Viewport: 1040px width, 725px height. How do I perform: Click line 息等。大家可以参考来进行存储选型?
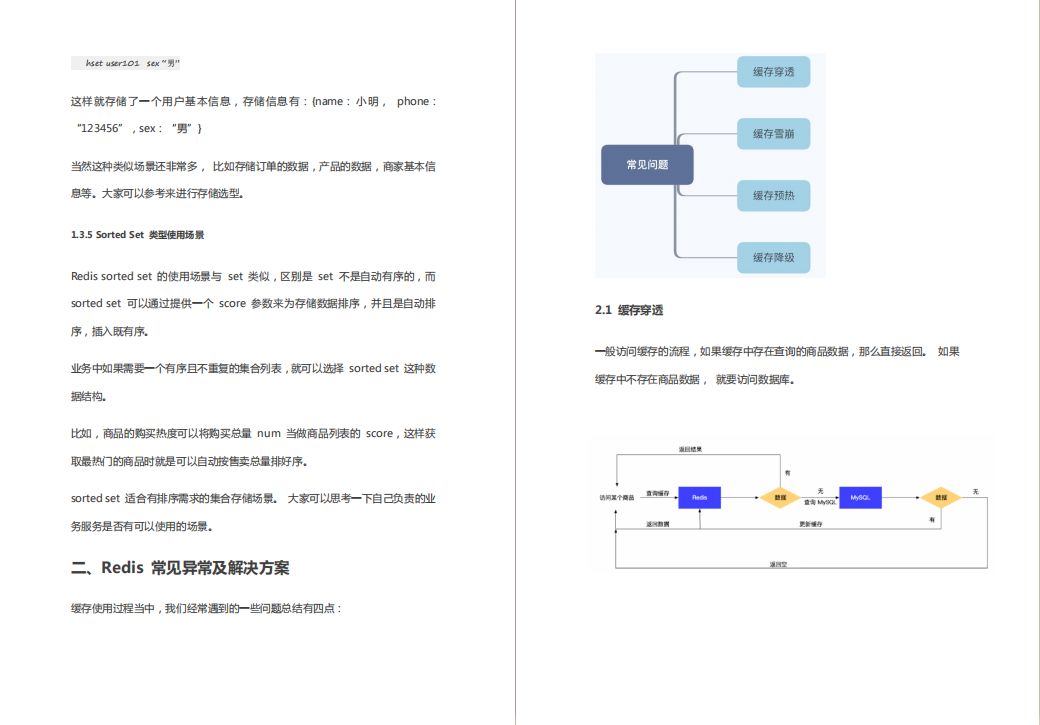(157, 193)
